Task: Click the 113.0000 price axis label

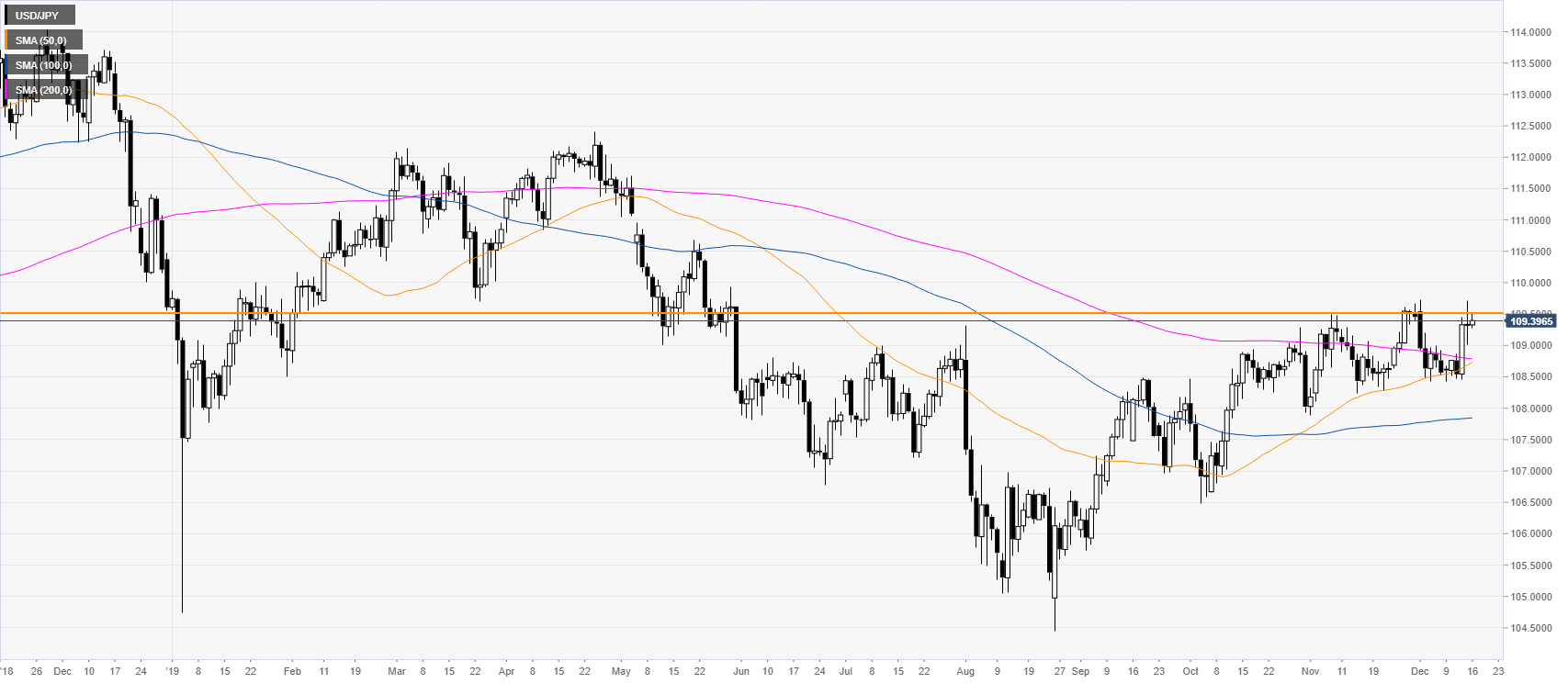Action: pos(1530,95)
